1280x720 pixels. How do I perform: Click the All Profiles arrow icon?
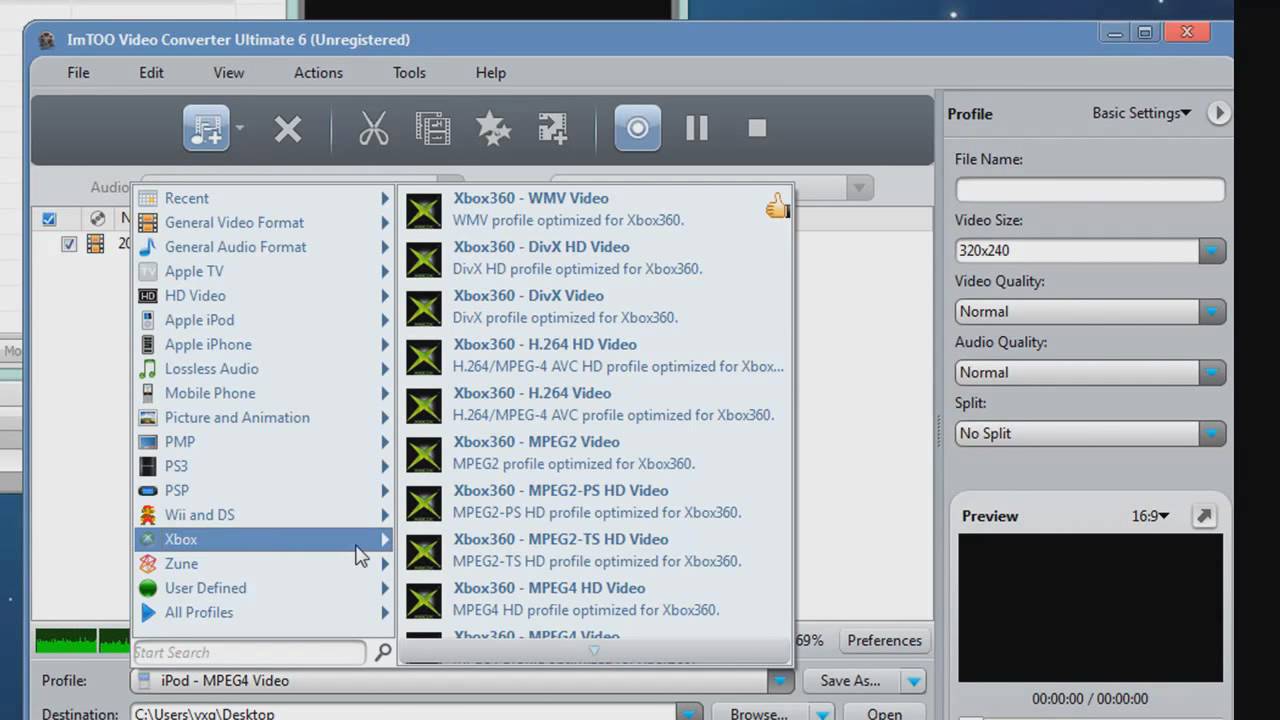148,612
